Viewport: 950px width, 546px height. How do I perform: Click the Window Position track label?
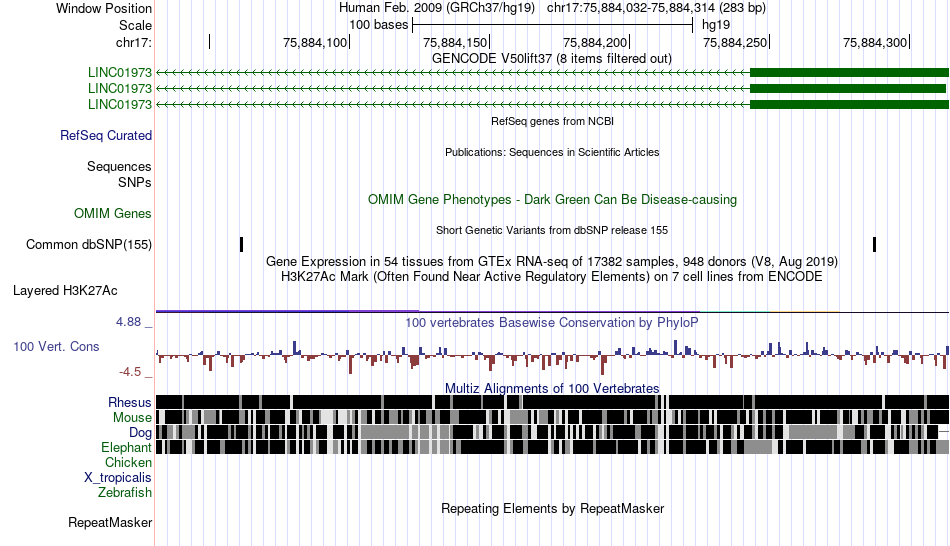(104, 8)
